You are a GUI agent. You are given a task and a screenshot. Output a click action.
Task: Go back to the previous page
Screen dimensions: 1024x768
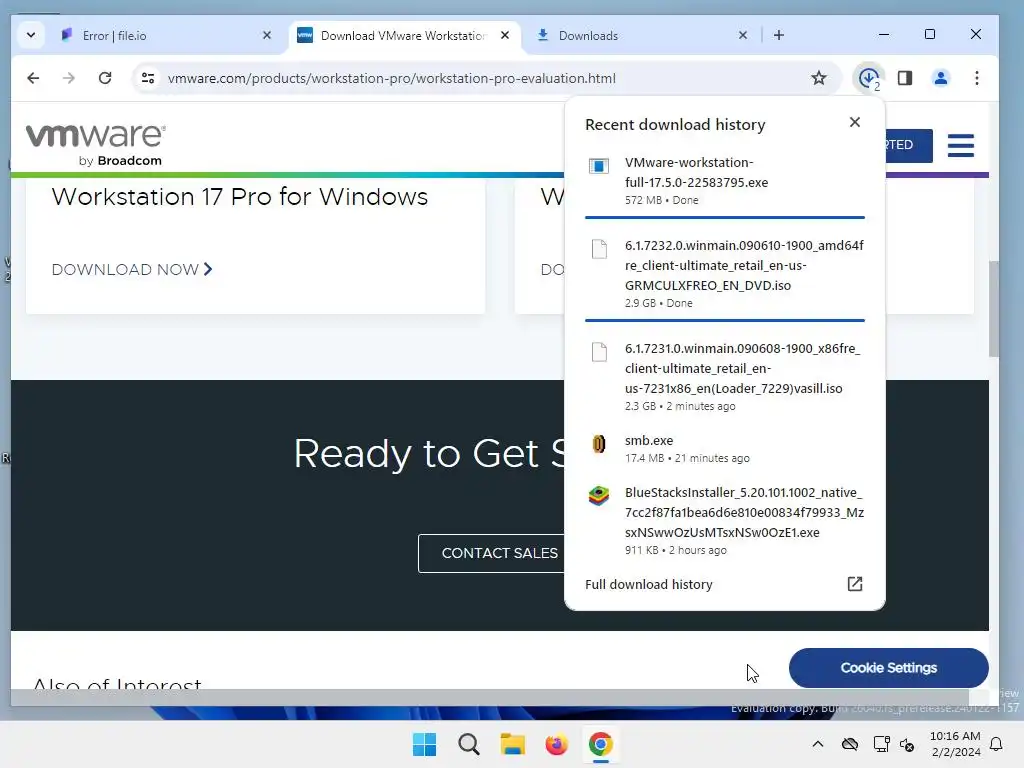[x=33, y=78]
